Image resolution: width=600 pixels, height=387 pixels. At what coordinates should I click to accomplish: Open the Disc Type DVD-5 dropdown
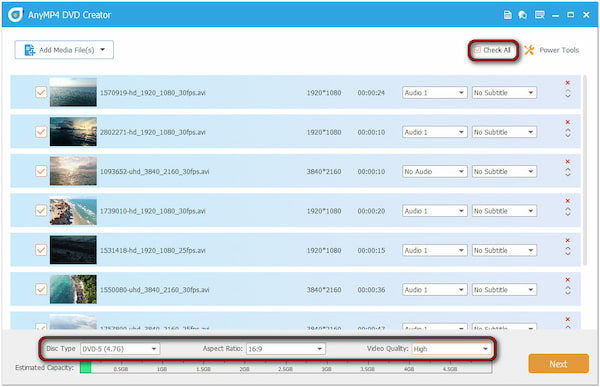pyautogui.click(x=120, y=349)
